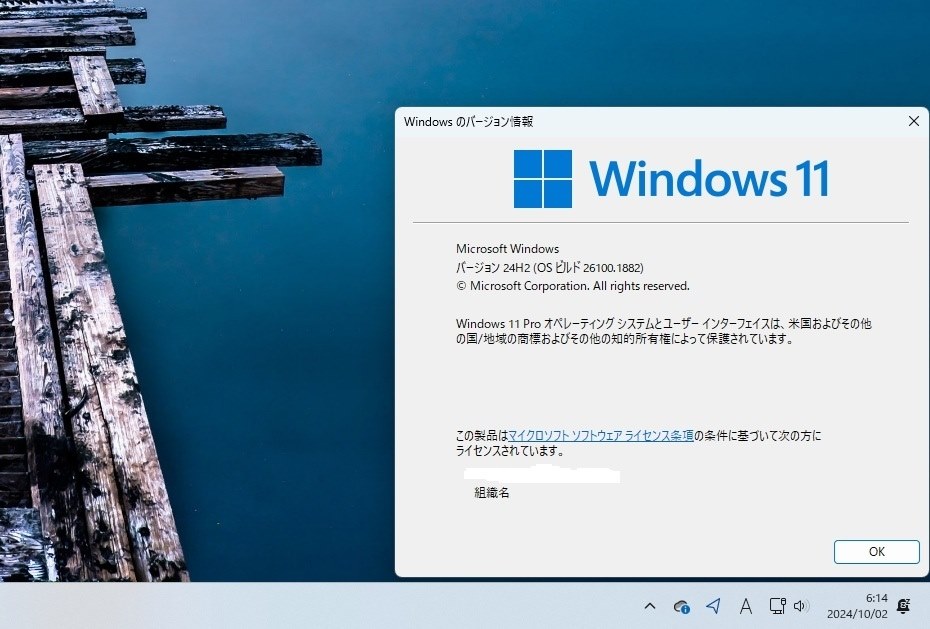The width and height of the screenshot is (930, 629).
Task: Click OK to dismiss the version dialog
Action: [x=876, y=551]
